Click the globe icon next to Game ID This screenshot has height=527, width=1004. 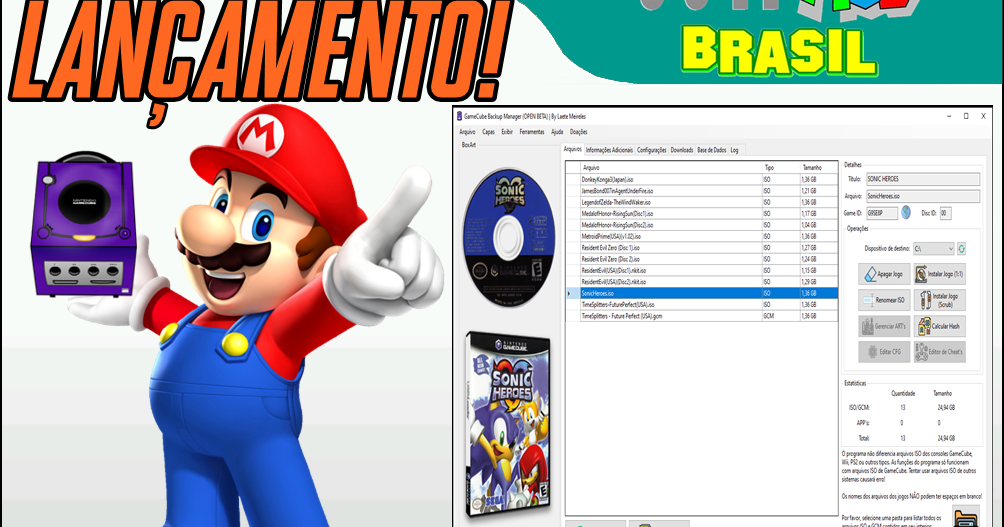click(906, 213)
